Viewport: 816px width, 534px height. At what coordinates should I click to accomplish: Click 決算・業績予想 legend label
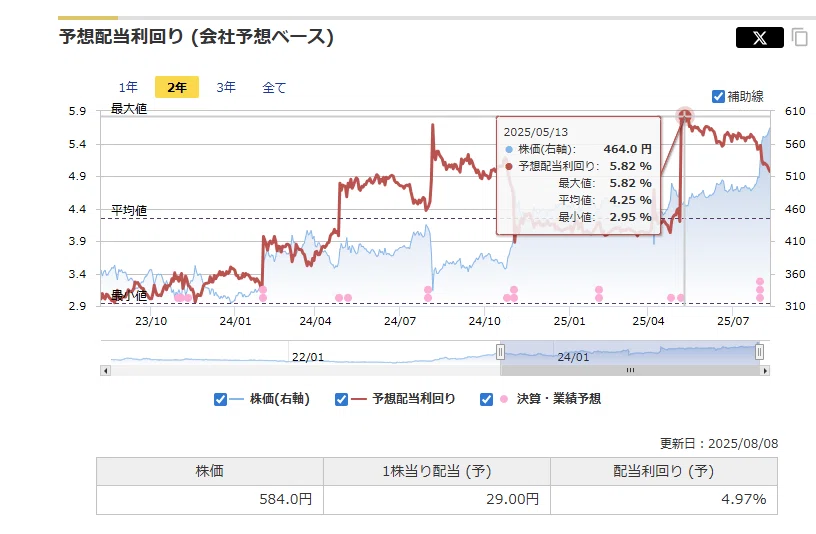pyautogui.click(x=558, y=399)
